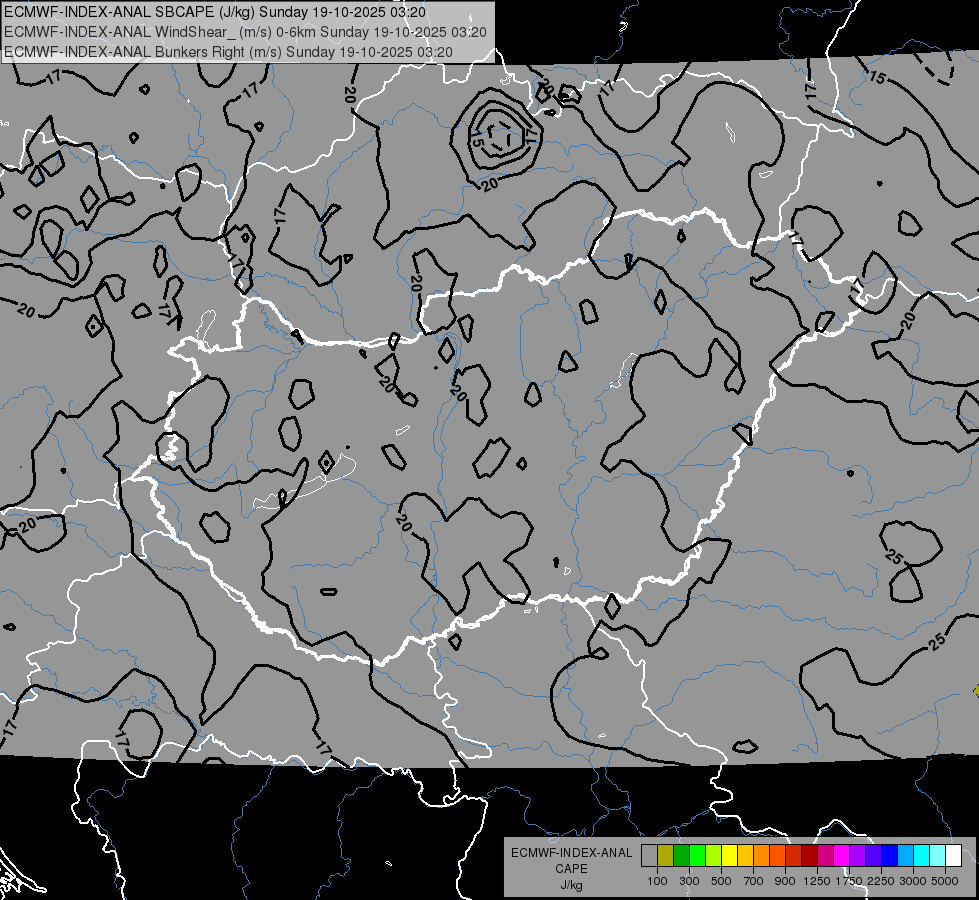Select the purple swatch above 1750 label
Image resolution: width=979 pixels, height=900 pixels.
pyautogui.click(x=857, y=855)
